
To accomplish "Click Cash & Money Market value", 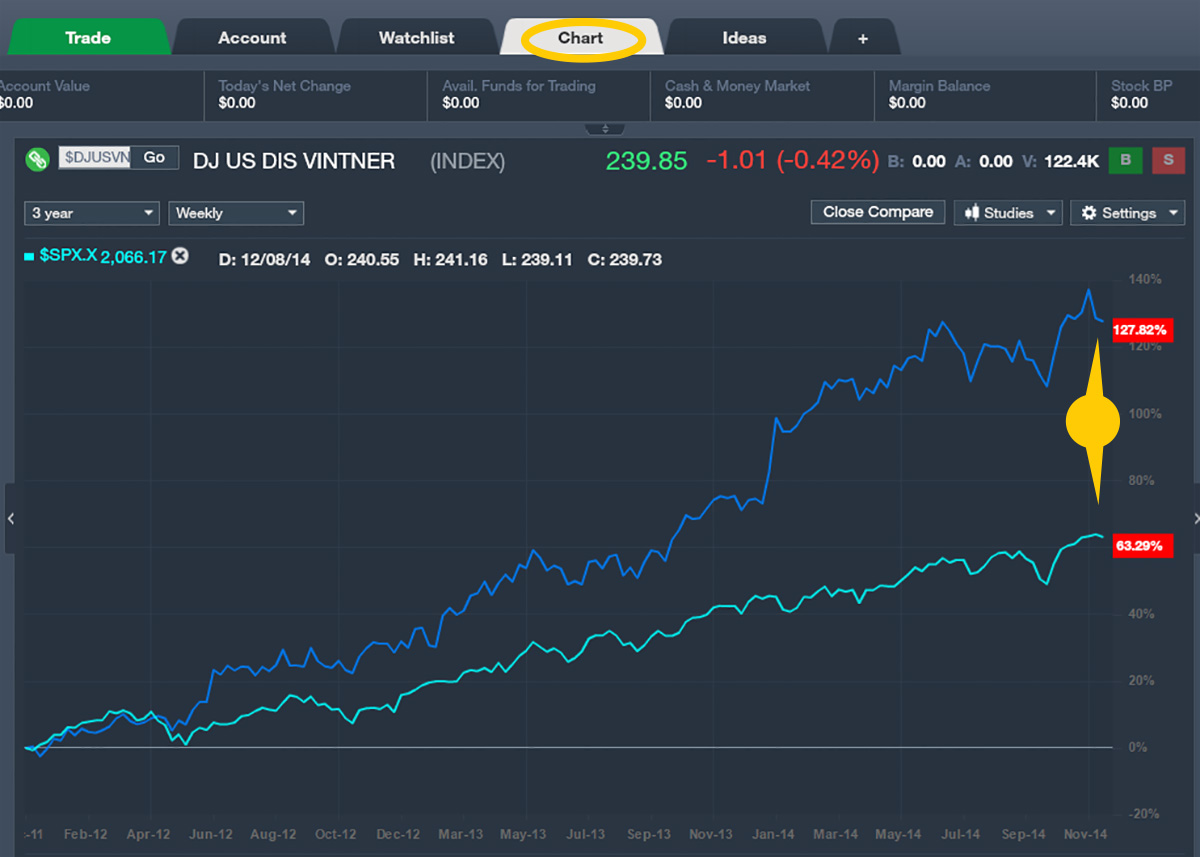I will click(x=684, y=103).
